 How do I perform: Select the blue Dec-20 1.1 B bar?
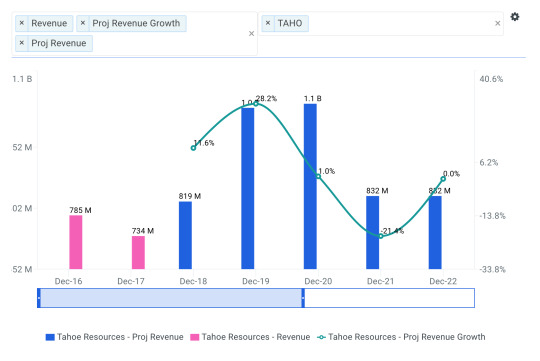pos(310,186)
